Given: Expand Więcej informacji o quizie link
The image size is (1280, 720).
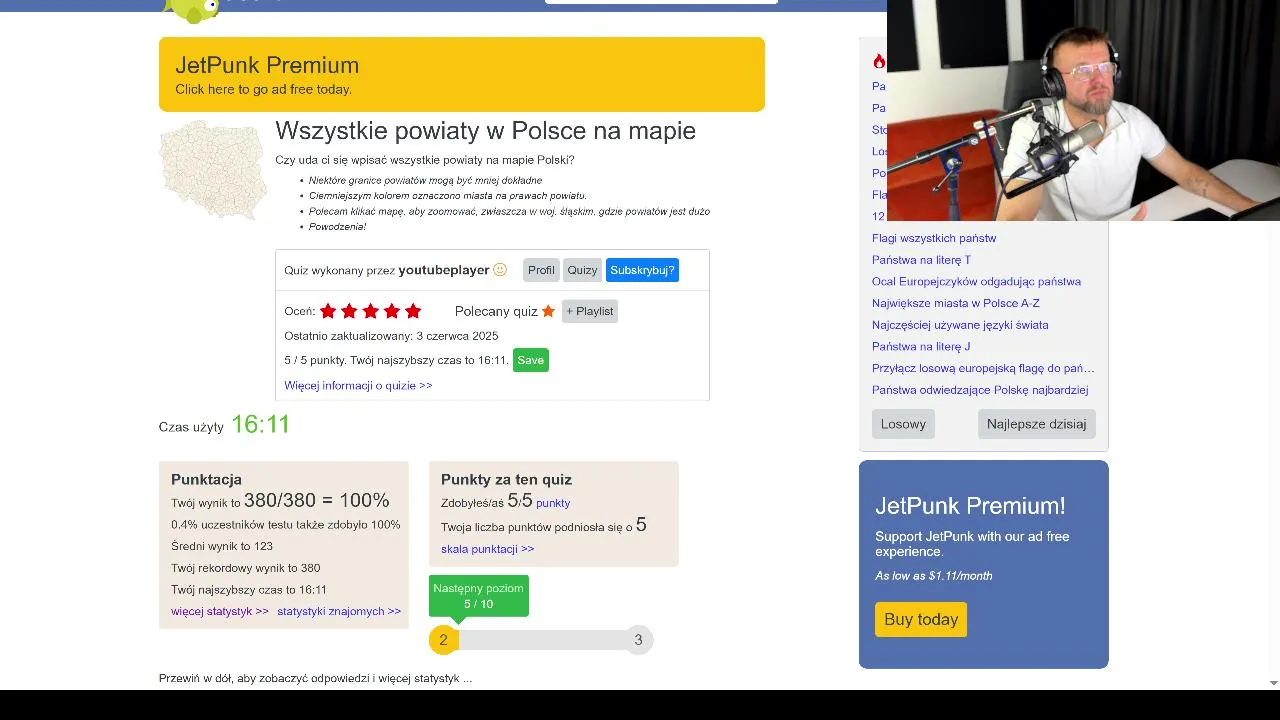Looking at the screenshot, I should 358,385.
